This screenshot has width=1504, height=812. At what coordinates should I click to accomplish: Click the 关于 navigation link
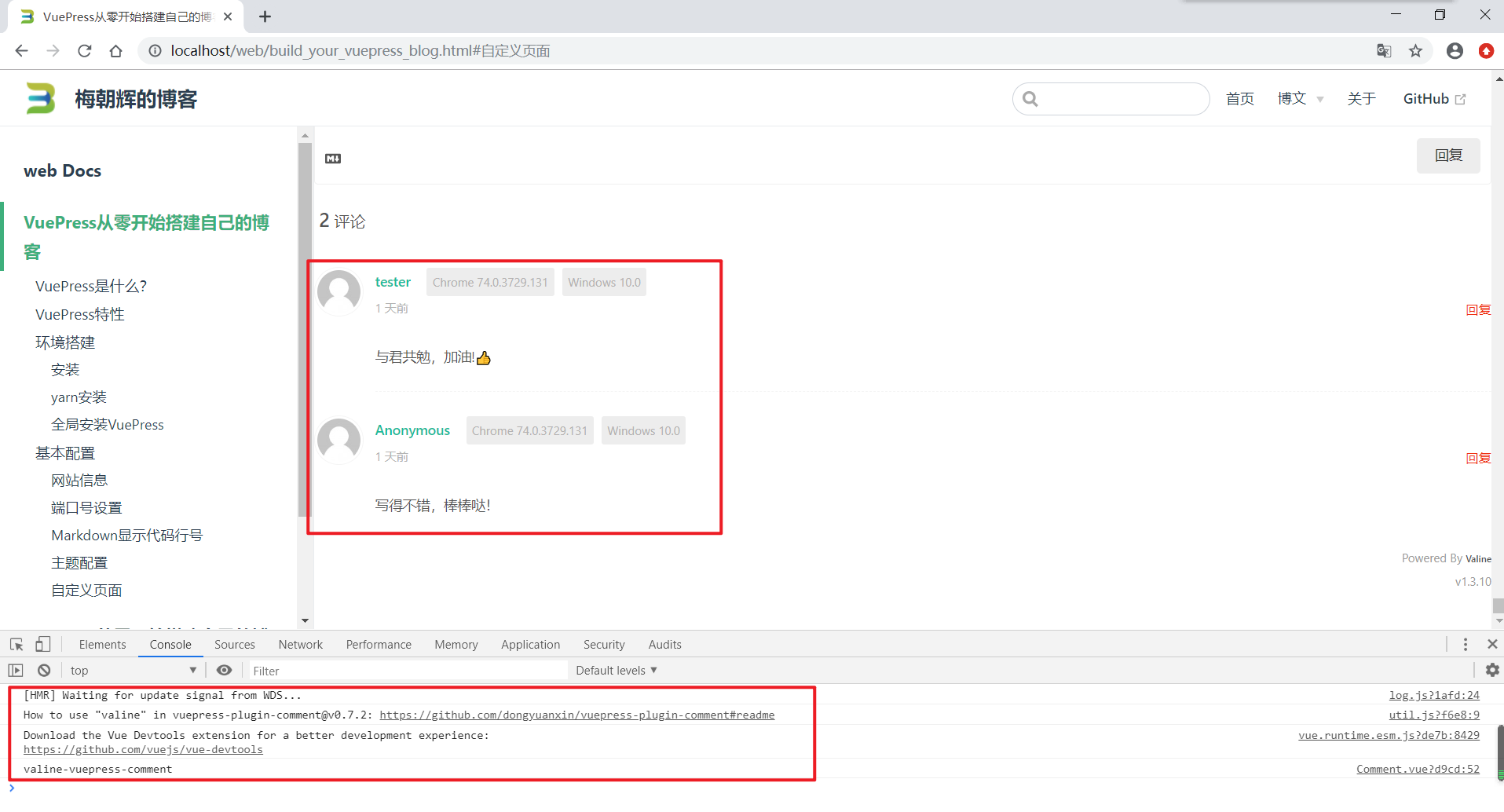[x=1361, y=99]
